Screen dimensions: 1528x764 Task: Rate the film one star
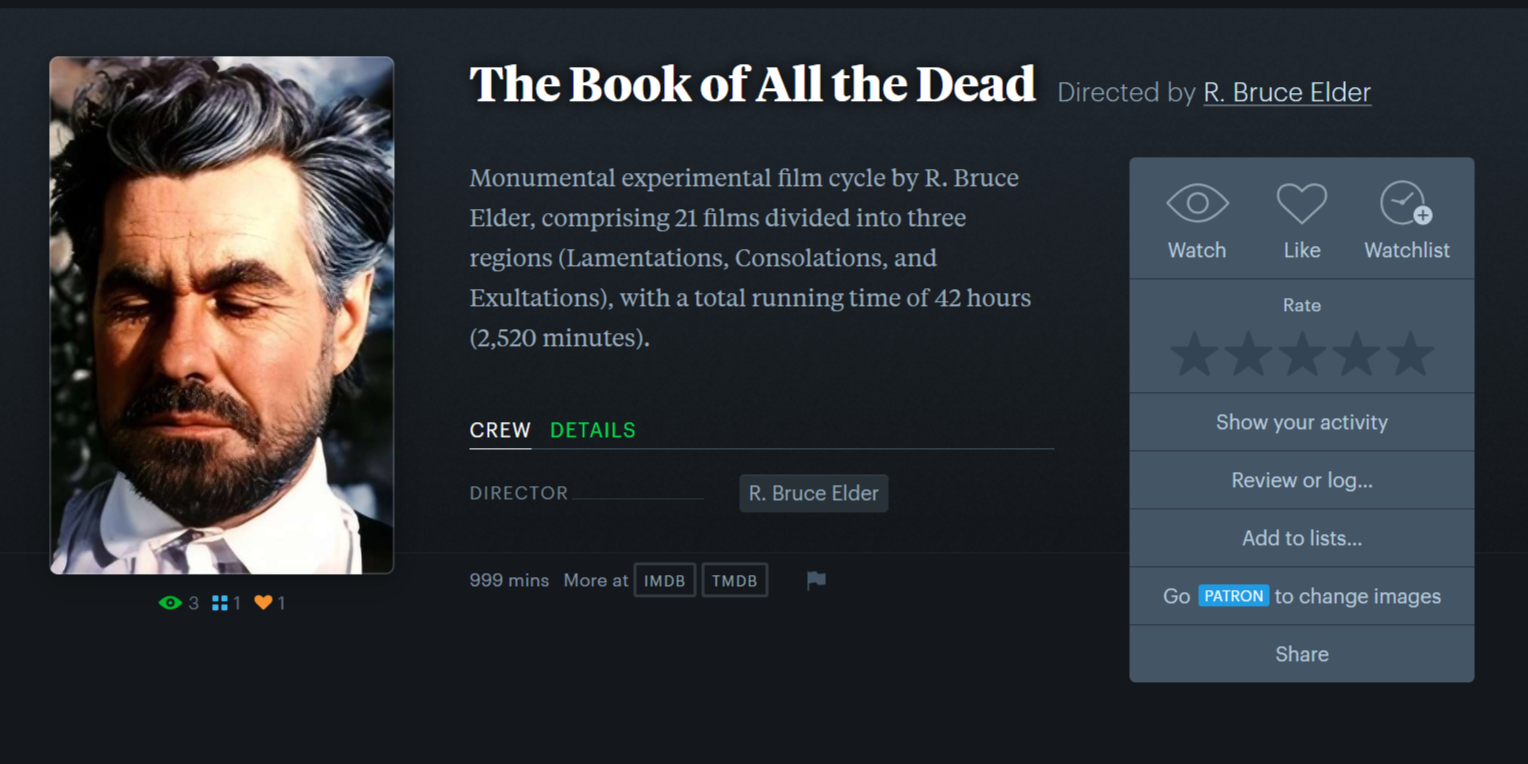tap(1194, 354)
